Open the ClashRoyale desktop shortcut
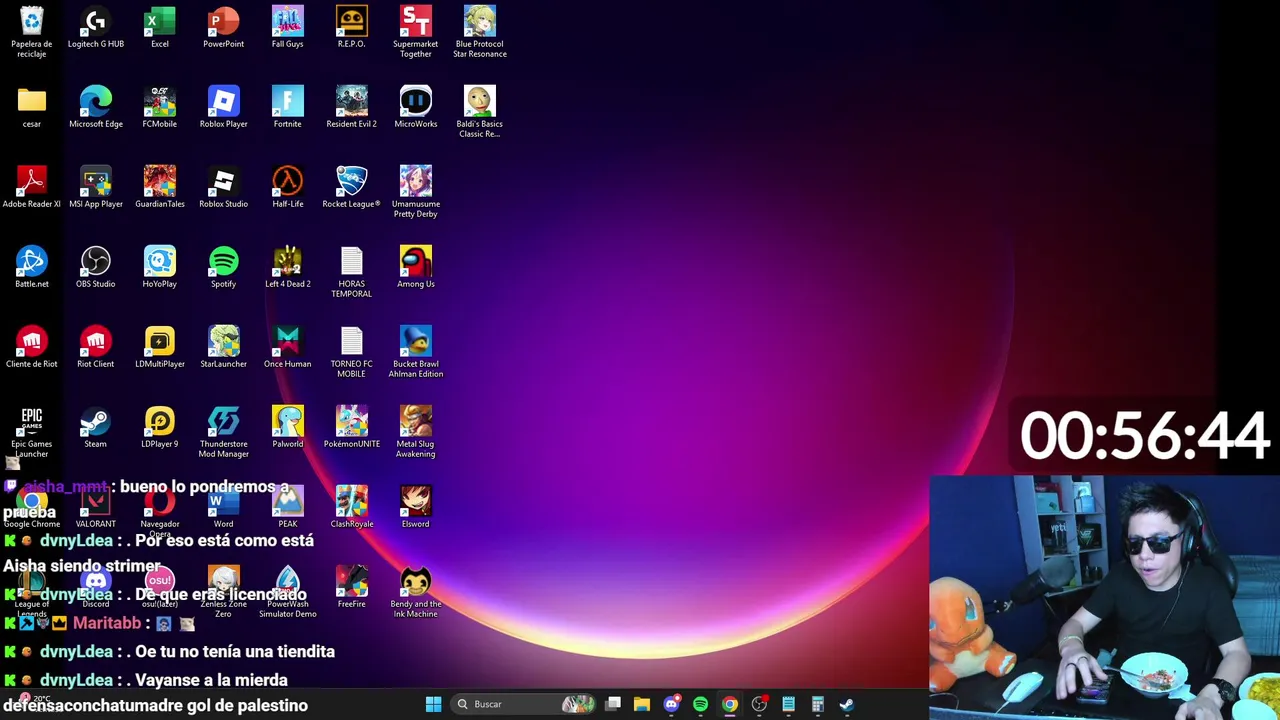 coord(352,507)
